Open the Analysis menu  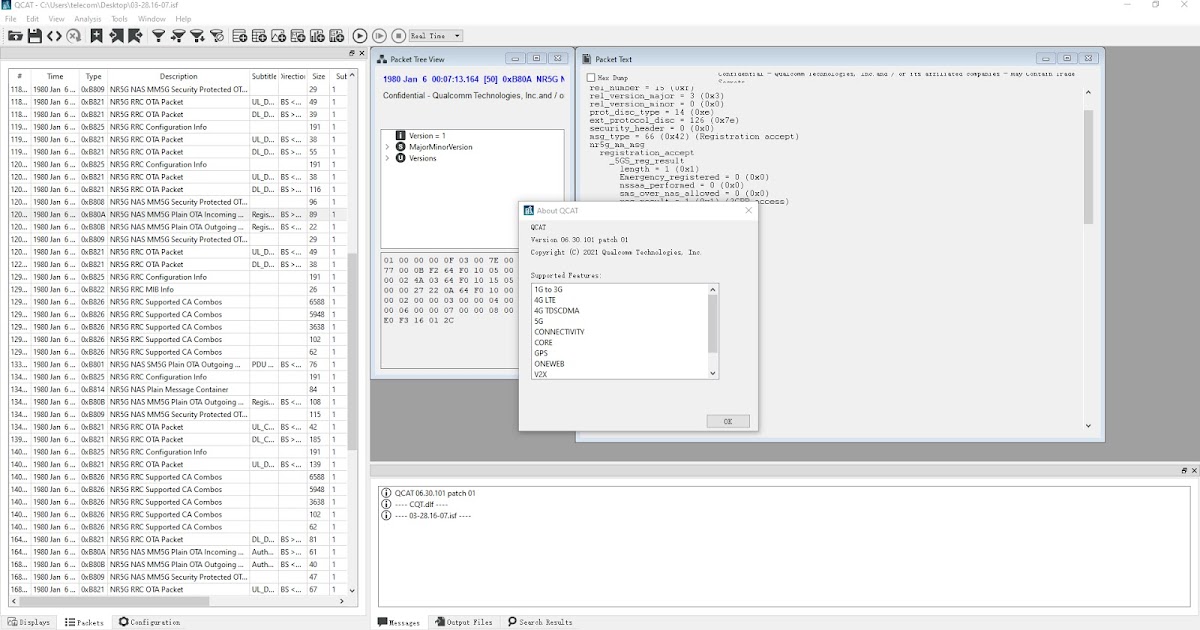(x=88, y=19)
